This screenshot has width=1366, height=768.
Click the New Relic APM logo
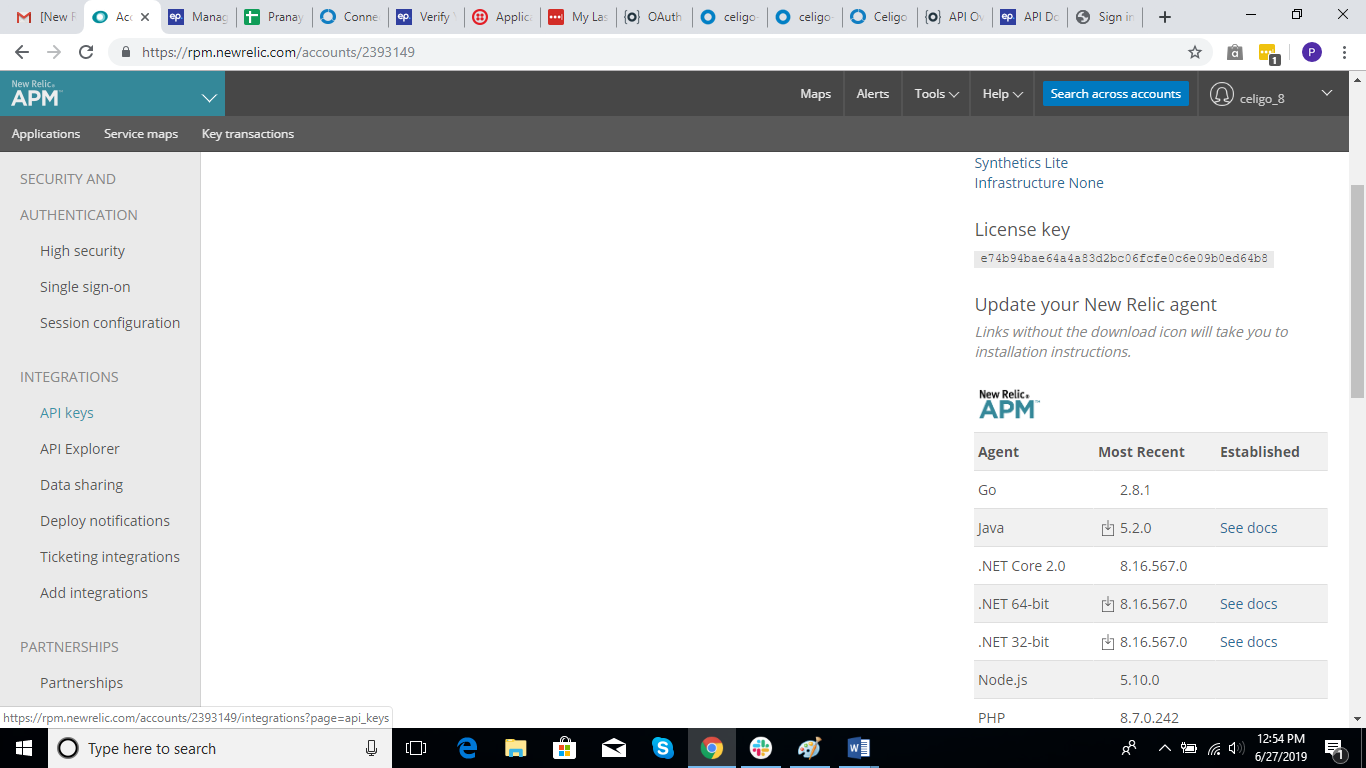click(x=36, y=94)
